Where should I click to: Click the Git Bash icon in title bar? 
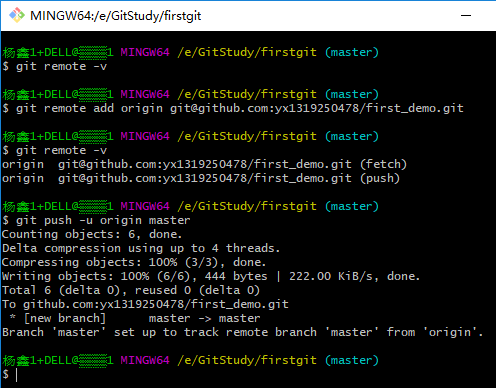[17, 15]
